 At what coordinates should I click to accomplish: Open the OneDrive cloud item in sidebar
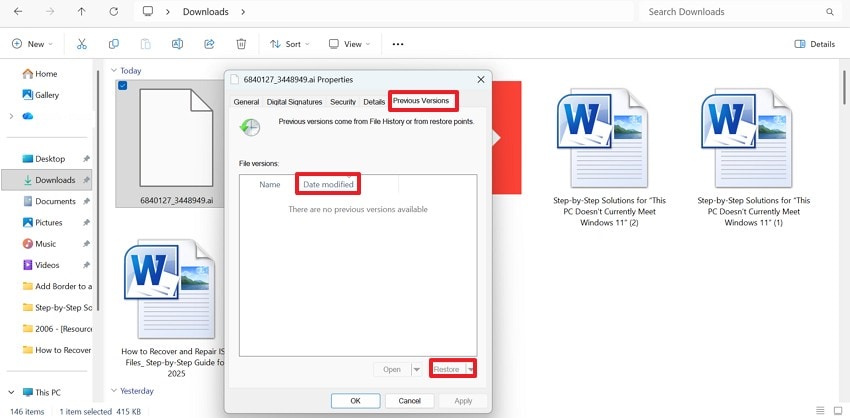point(28,116)
